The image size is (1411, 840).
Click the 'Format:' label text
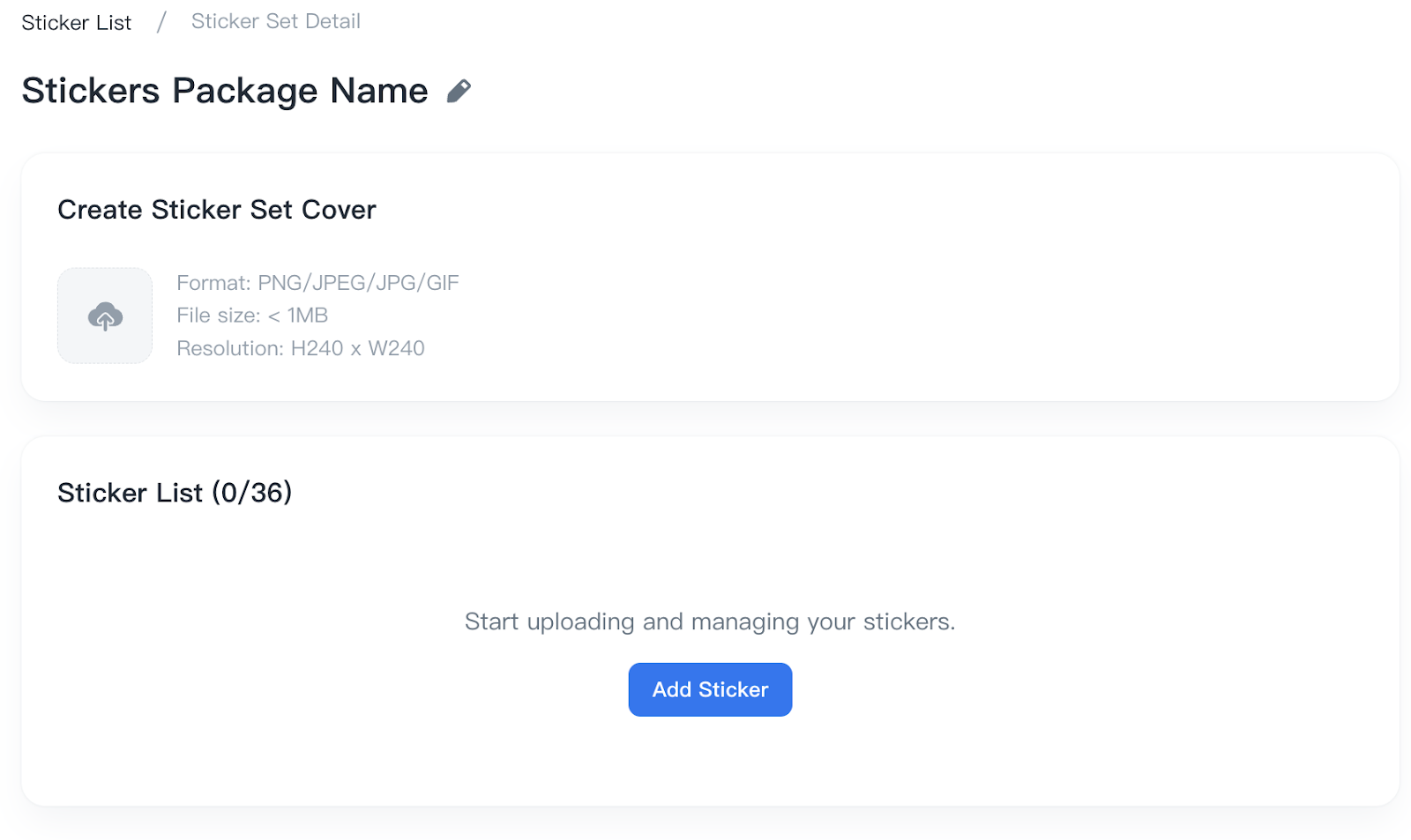pos(214,283)
